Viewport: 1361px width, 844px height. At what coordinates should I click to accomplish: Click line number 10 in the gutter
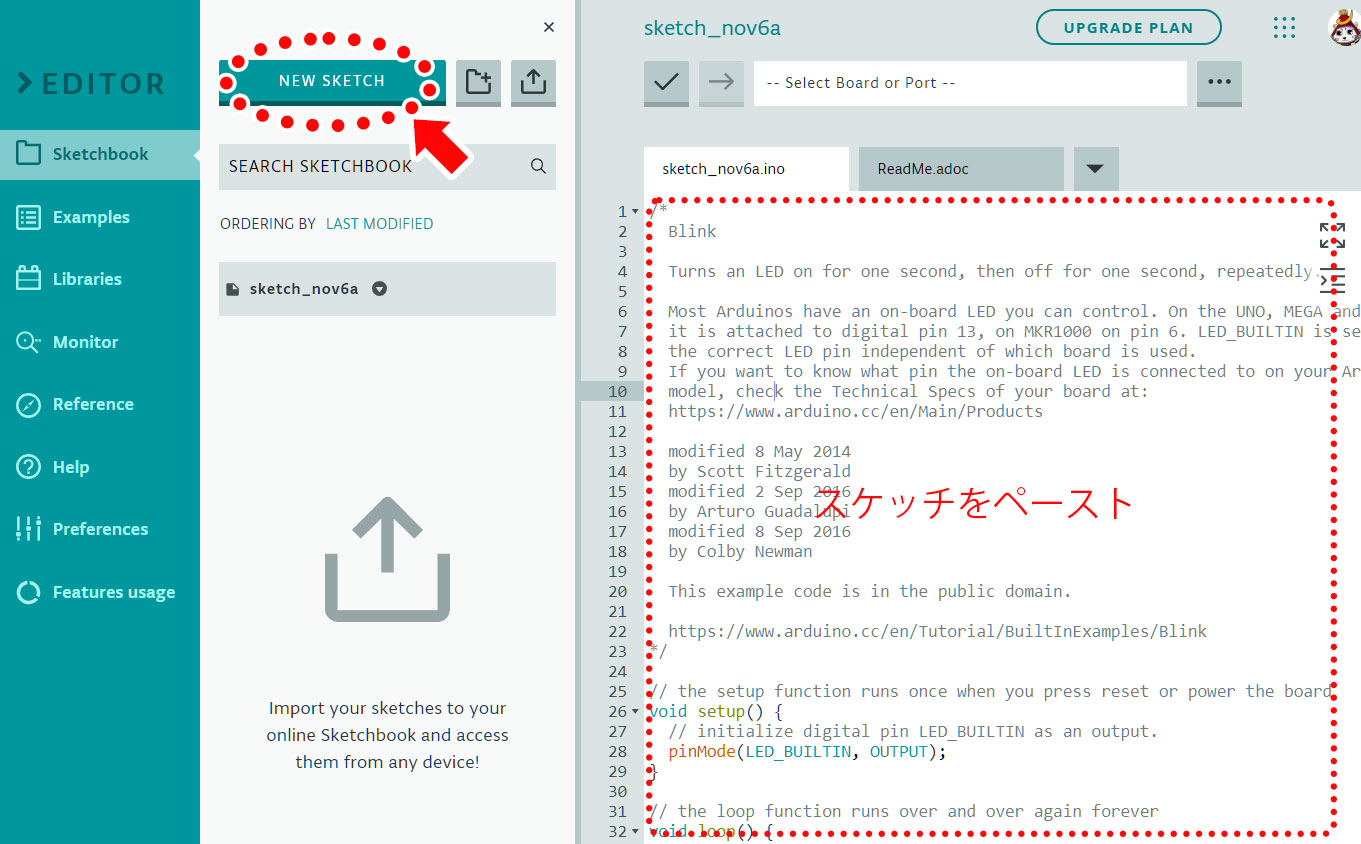click(617, 391)
